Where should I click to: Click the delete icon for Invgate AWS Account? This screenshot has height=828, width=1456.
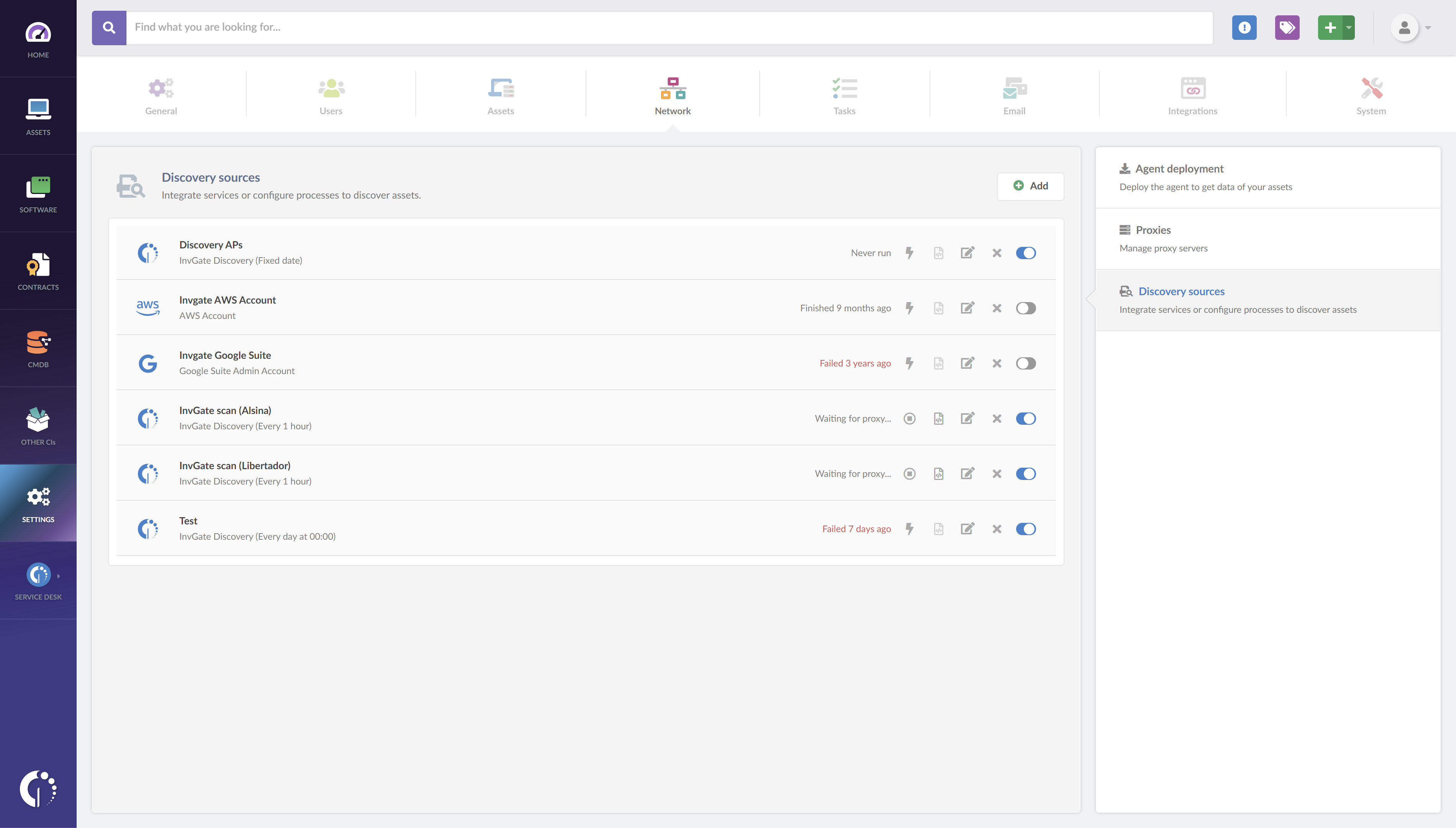[997, 308]
